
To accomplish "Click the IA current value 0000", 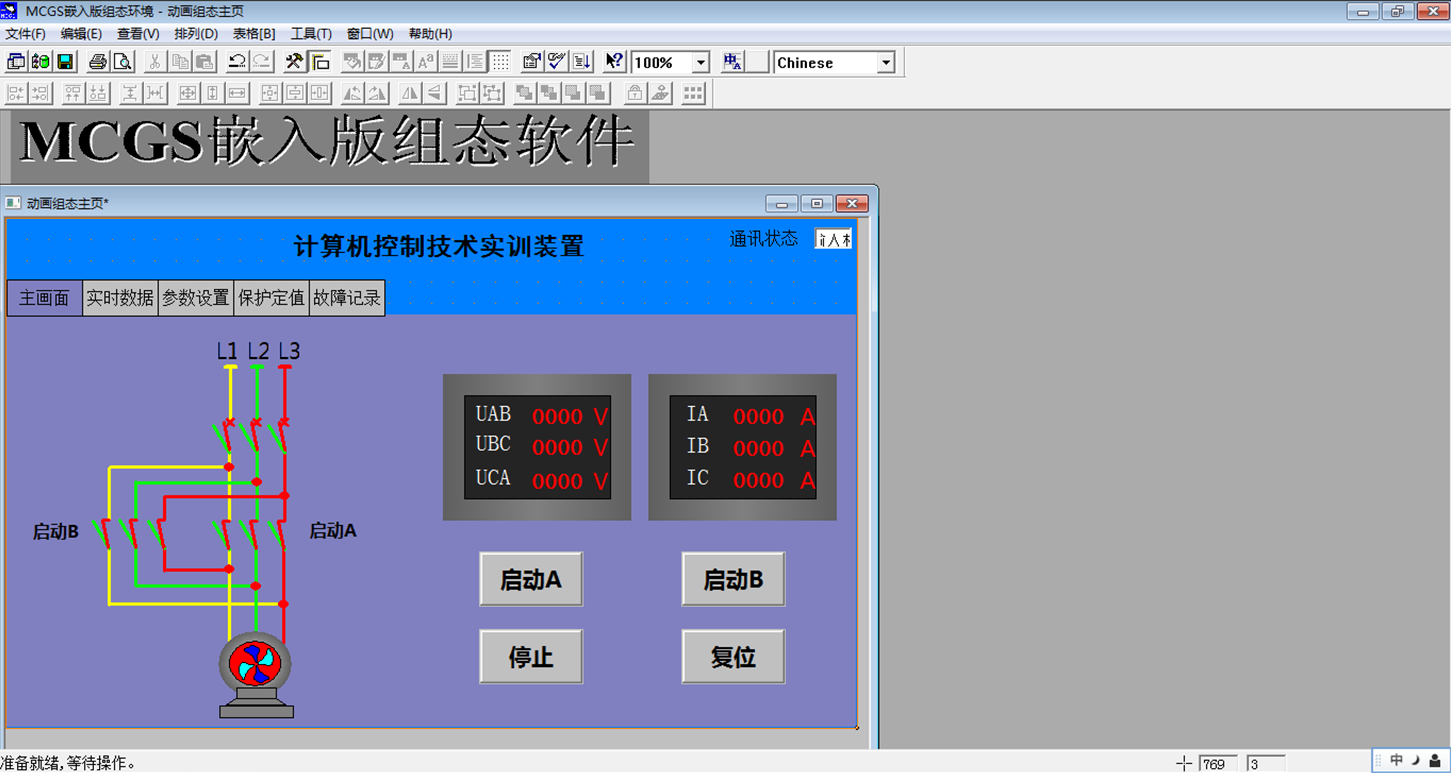I will click(758, 416).
